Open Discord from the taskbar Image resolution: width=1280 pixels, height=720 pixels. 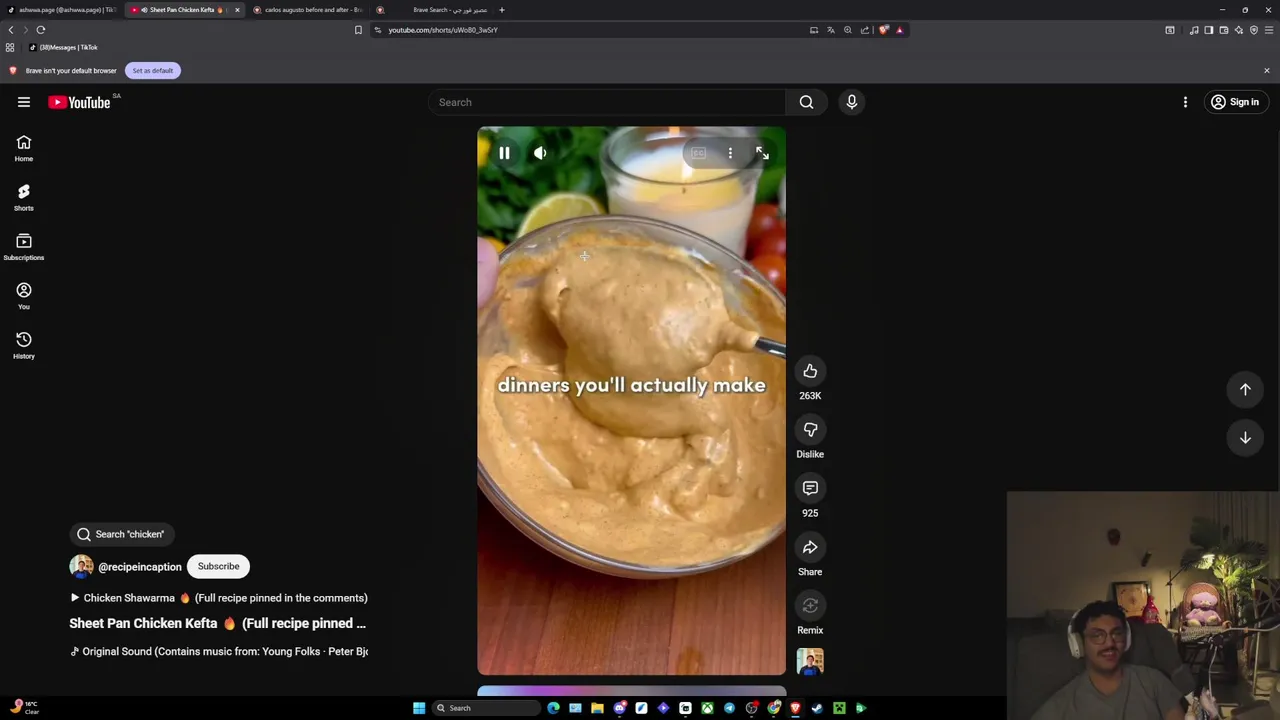619,708
